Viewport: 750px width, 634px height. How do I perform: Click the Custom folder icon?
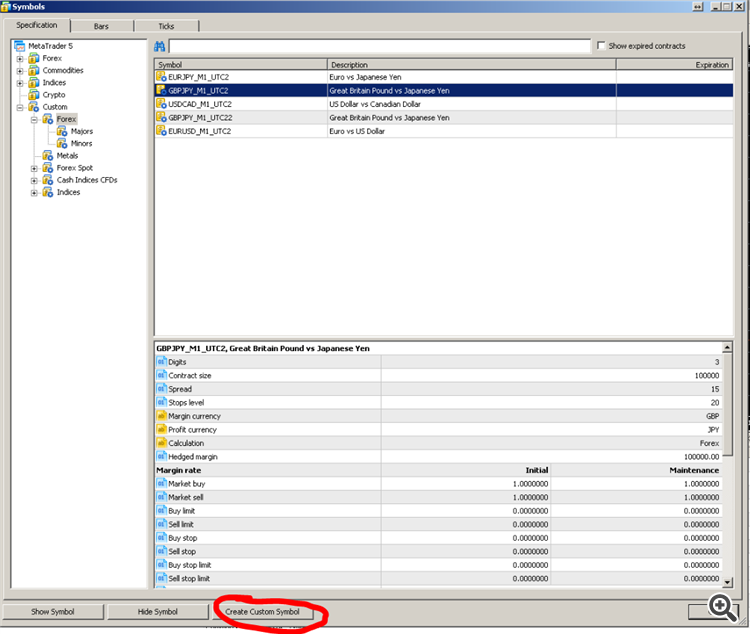pyautogui.click(x=33, y=107)
